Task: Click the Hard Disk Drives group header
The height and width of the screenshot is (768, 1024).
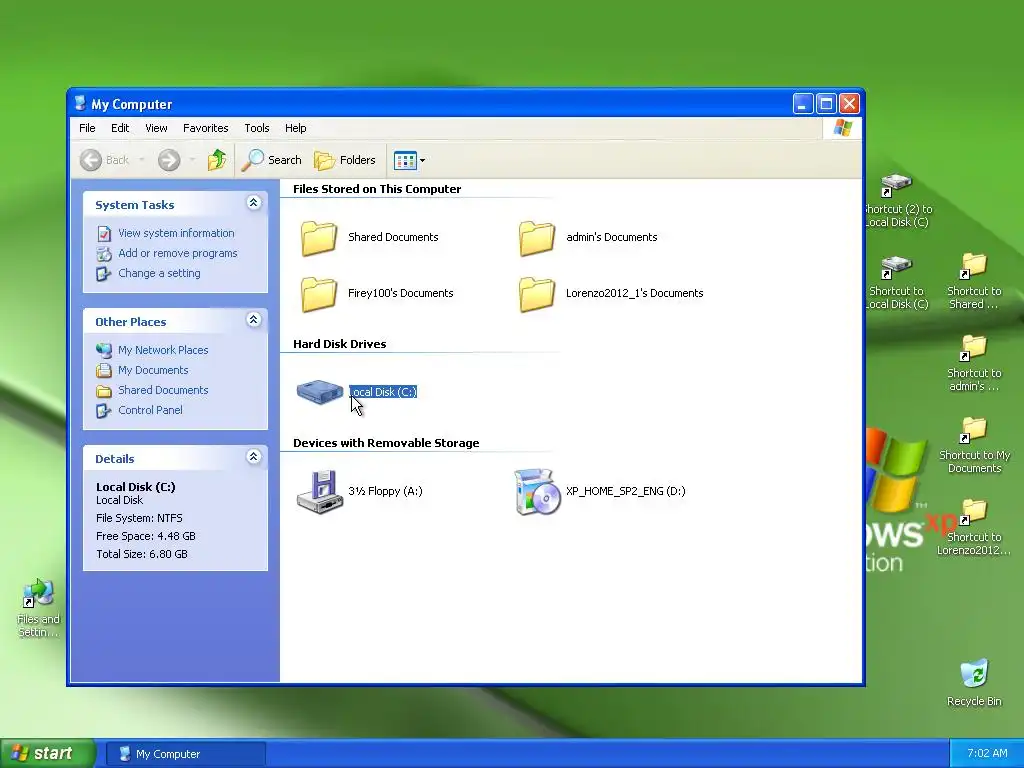Action: tap(340, 344)
